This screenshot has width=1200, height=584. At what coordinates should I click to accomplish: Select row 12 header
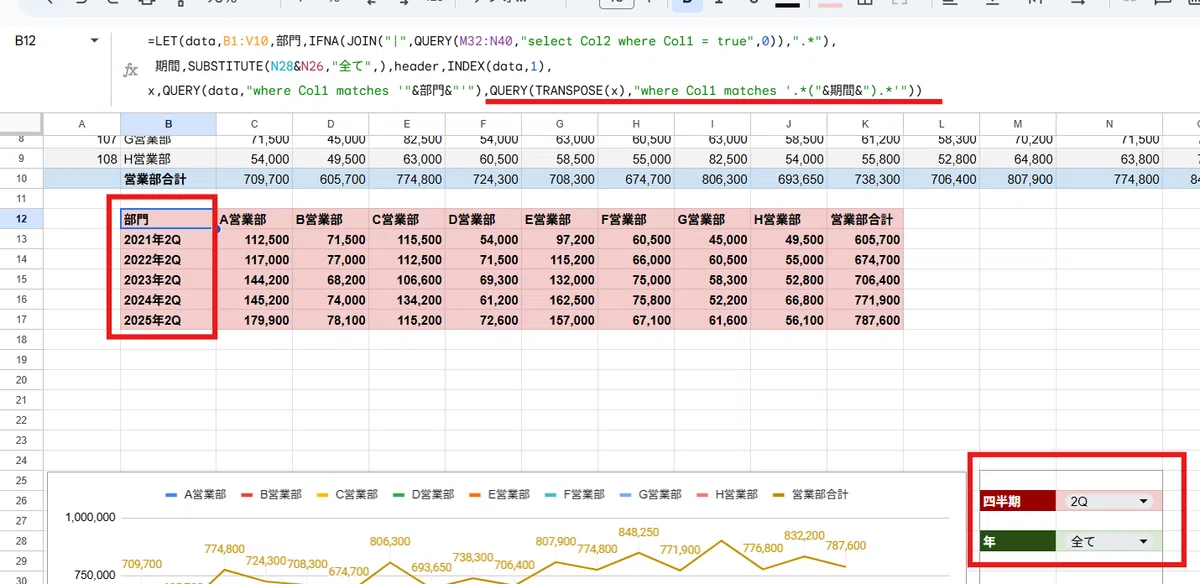point(21,219)
